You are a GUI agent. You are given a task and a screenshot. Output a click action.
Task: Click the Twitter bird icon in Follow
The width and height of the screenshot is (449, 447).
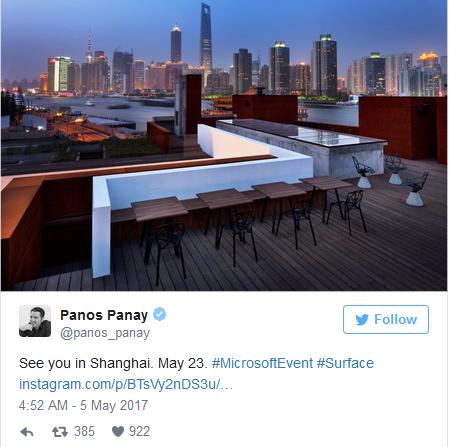click(x=362, y=320)
